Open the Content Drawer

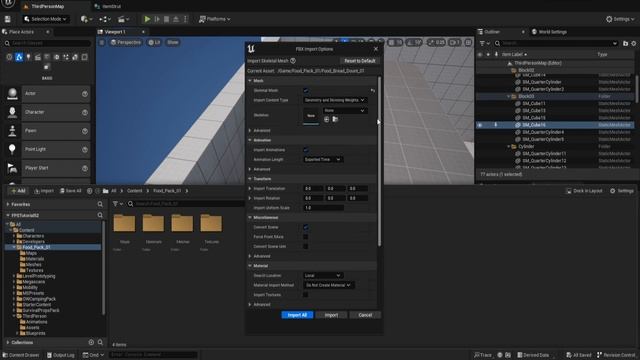[x=21, y=355]
